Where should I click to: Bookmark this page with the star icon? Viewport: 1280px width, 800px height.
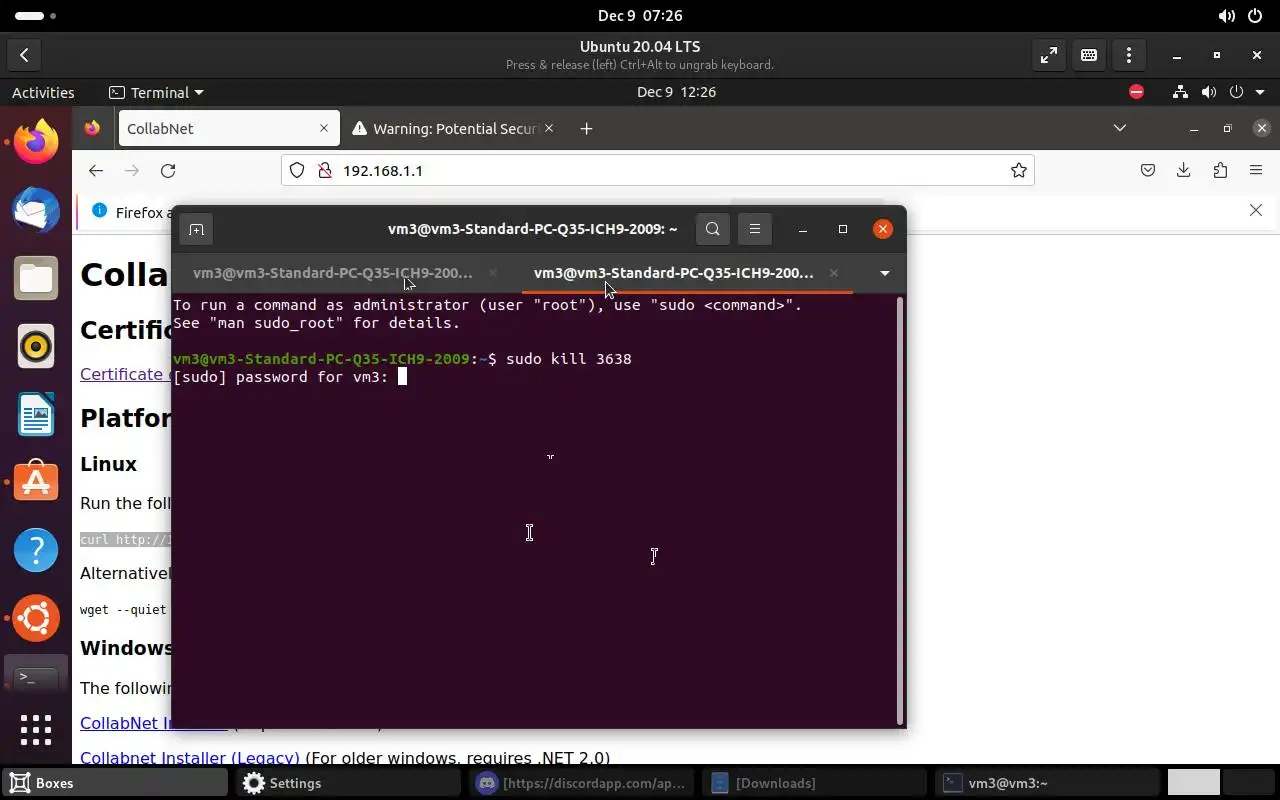click(1018, 171)
